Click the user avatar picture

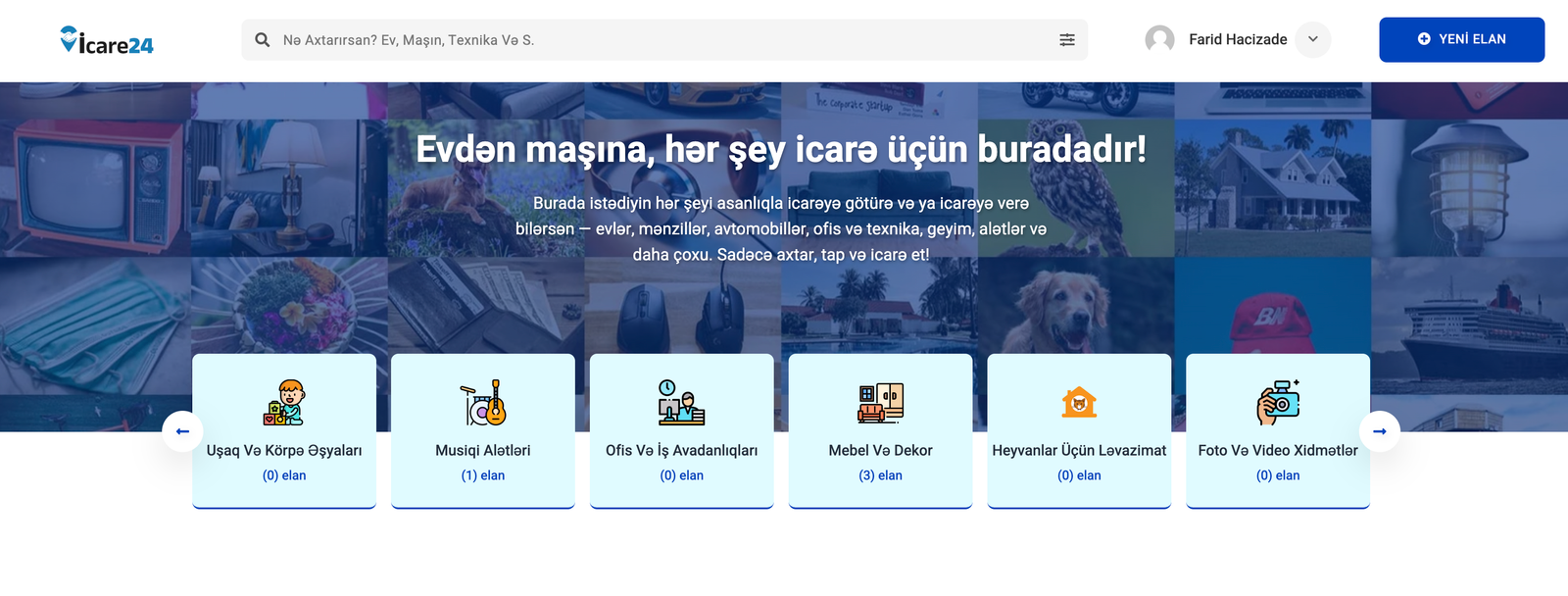pyautogui.click(x=1159, y=39)
